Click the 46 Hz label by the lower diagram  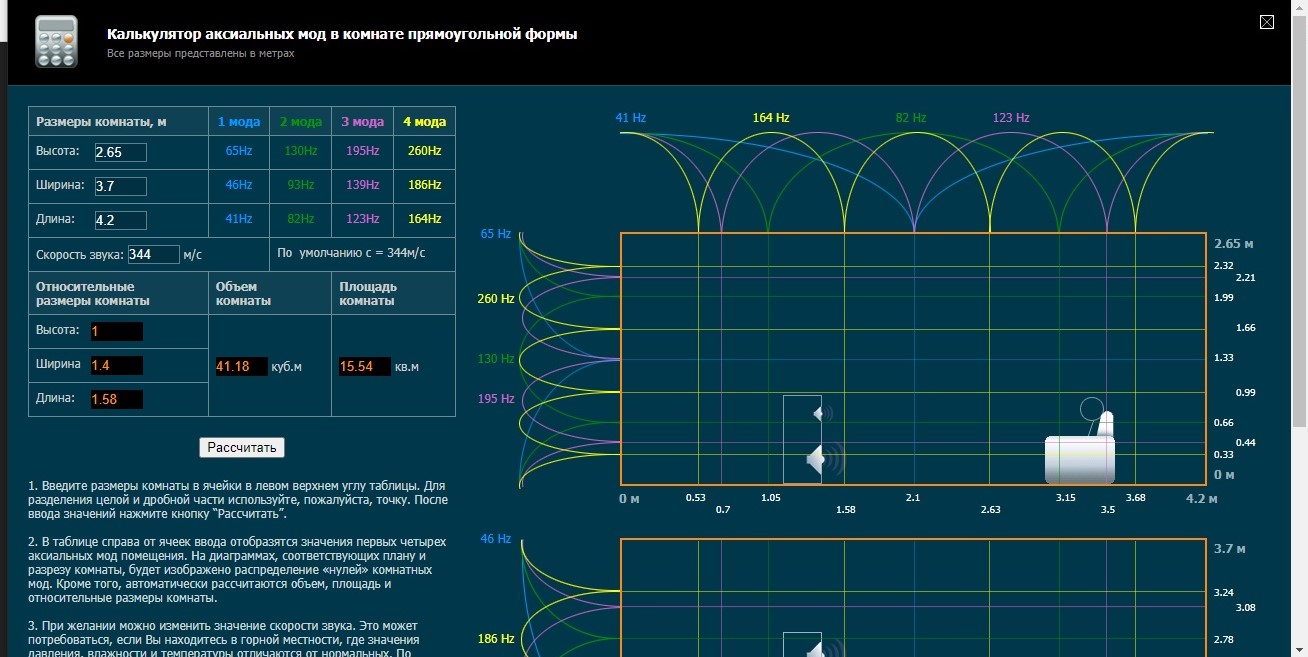[x=496, y=539]
